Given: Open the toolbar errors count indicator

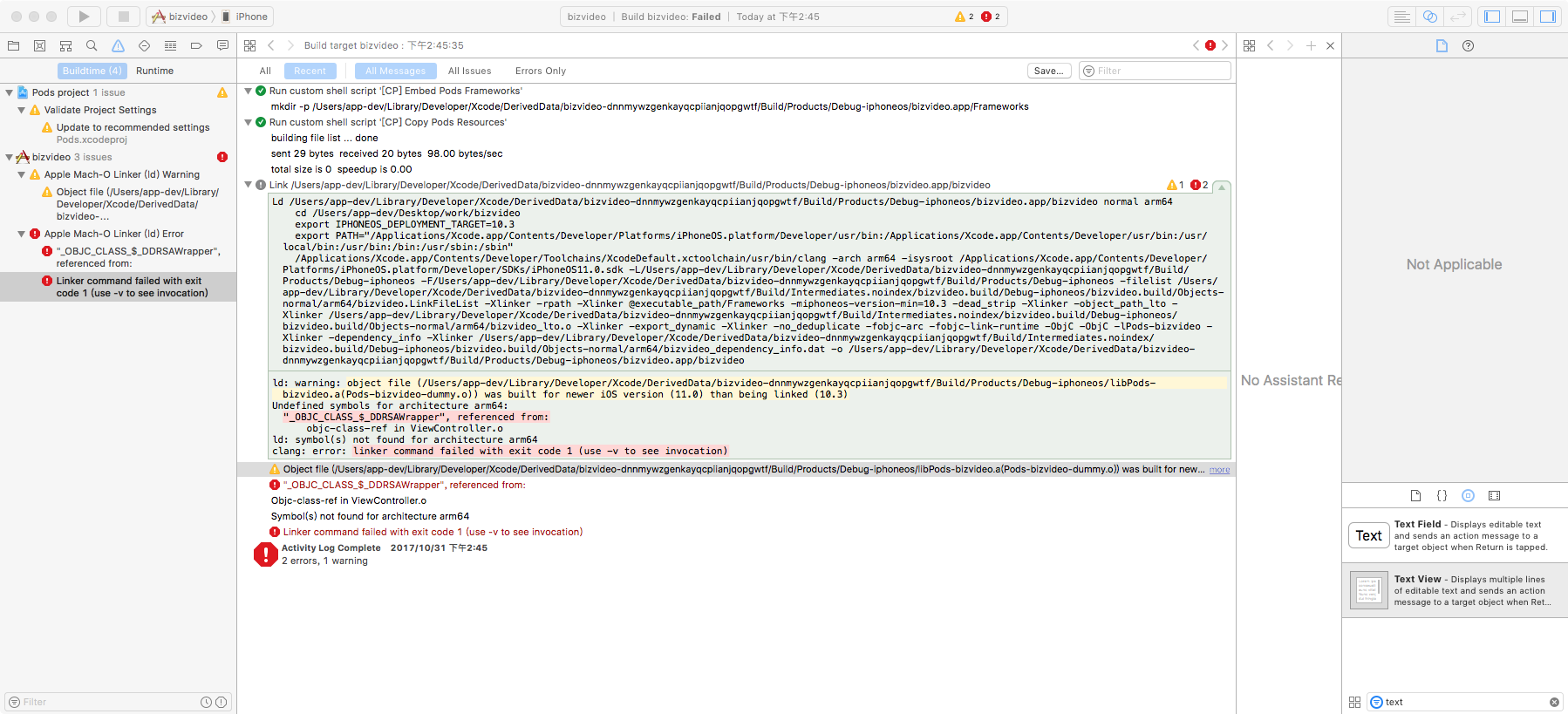Looking at the screenshot, I should (x=991, y=17).
